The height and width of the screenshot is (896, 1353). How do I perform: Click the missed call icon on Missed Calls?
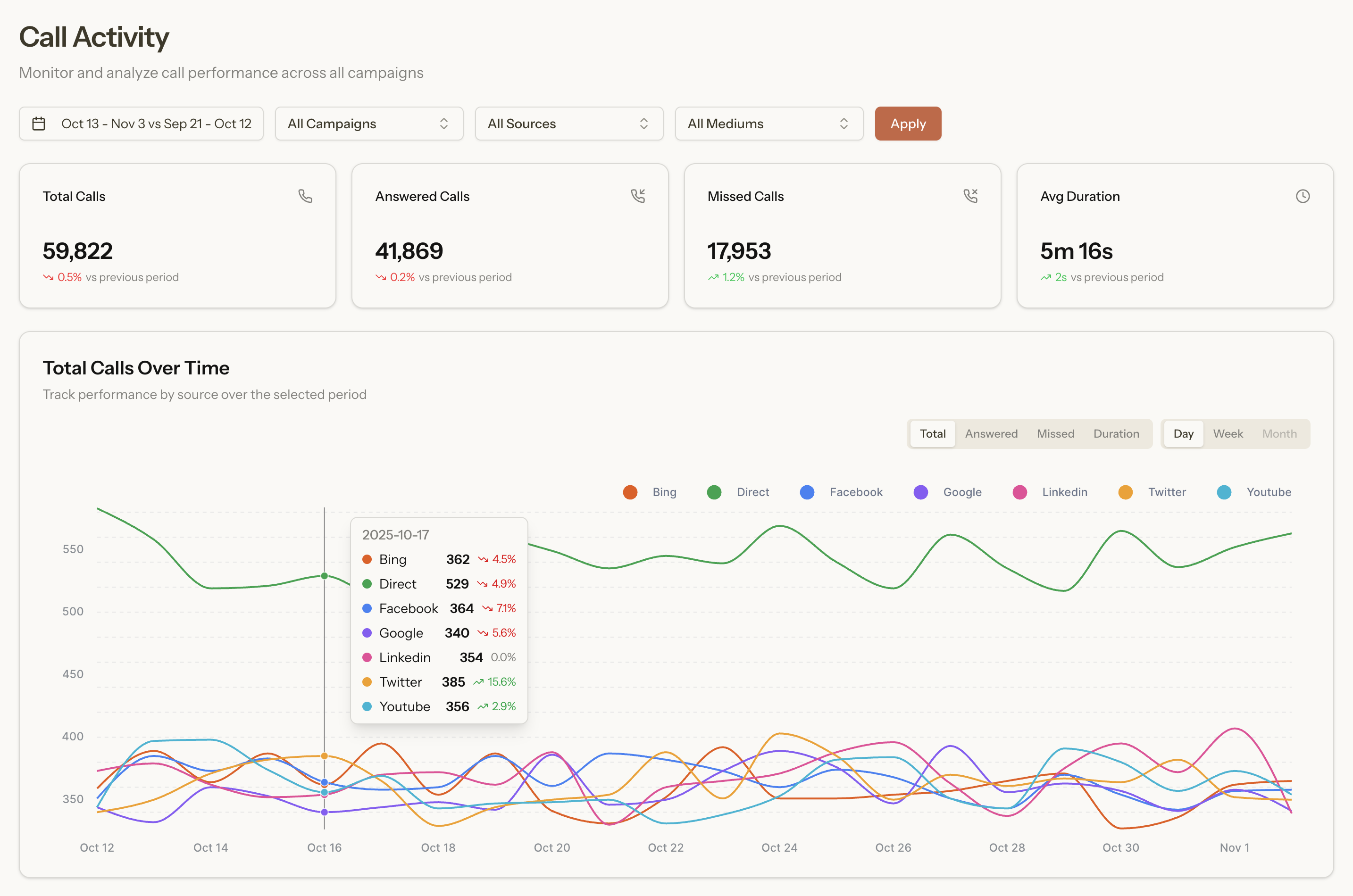pyautogui.click(x=970, y=196)
